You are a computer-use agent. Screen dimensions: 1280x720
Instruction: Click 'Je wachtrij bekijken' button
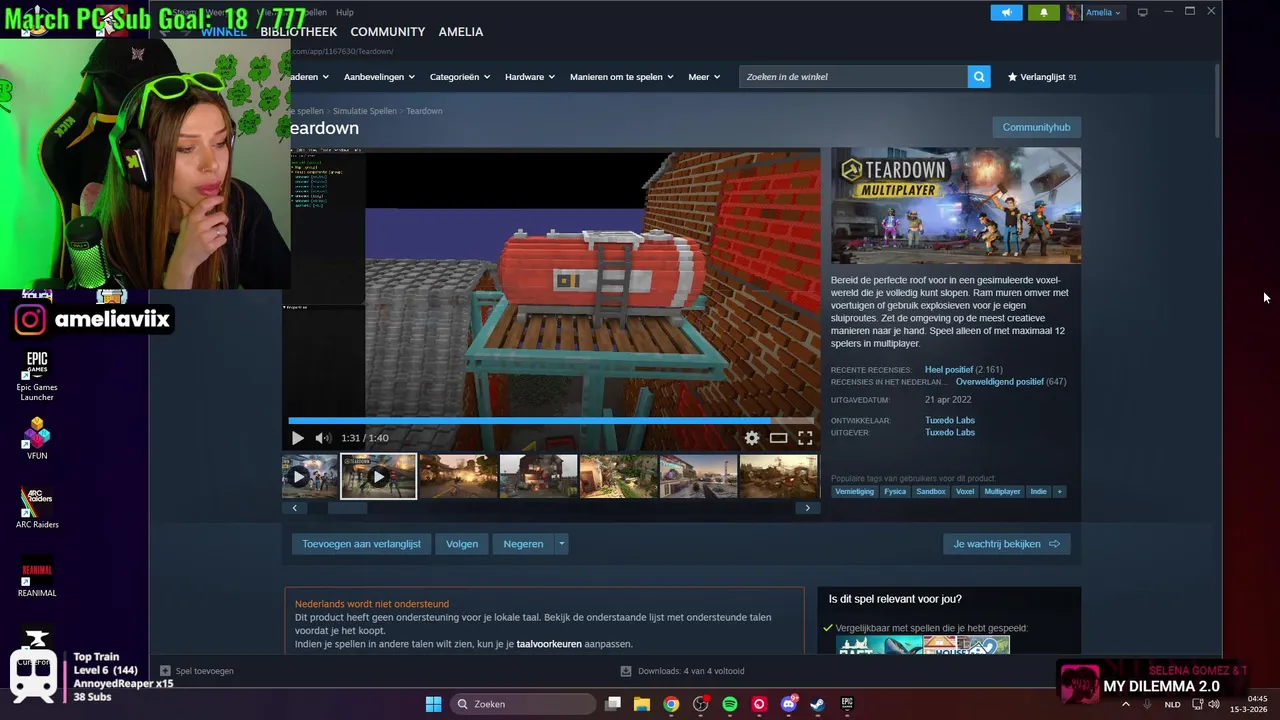click(x=1006, y=544)
